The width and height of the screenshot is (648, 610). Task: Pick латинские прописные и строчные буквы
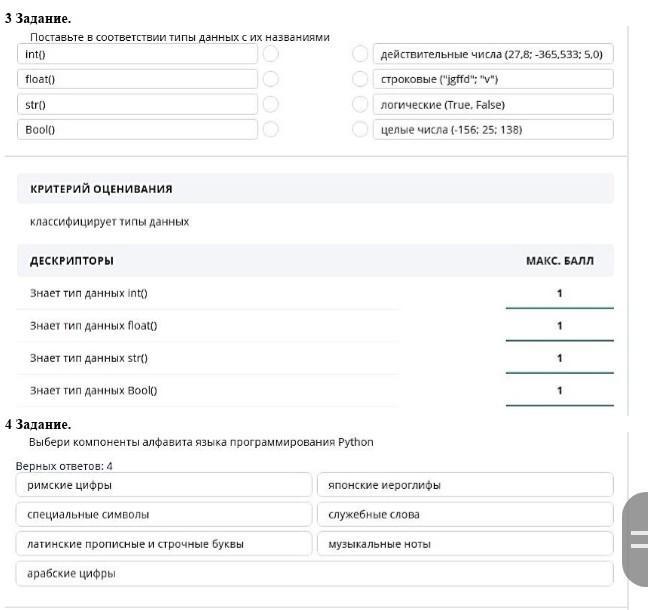[164, 544]
